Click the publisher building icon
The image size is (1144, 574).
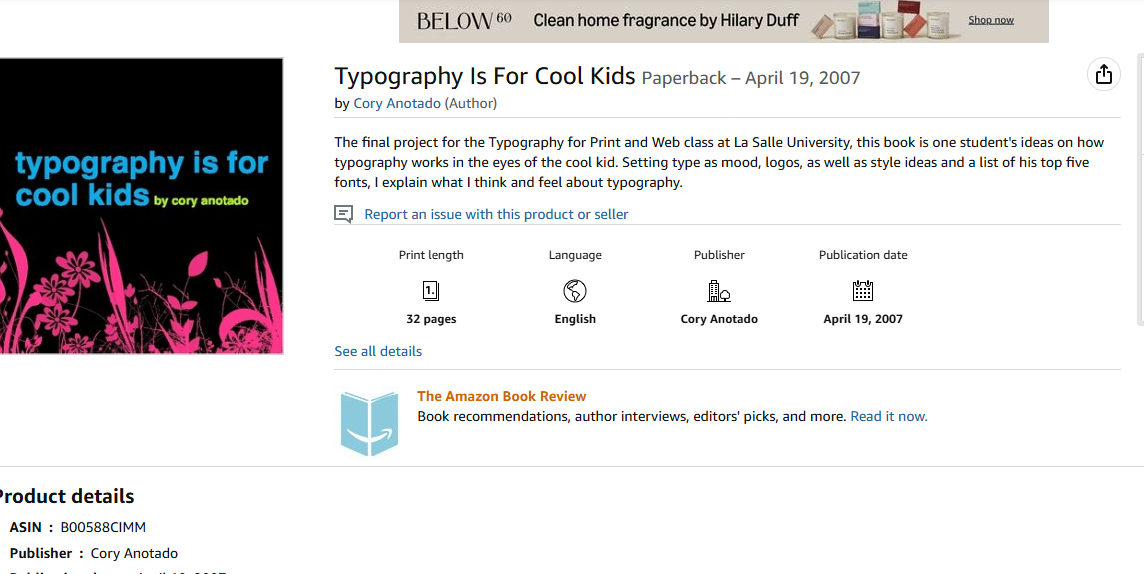pyautogui.click(x=719, y=291)
